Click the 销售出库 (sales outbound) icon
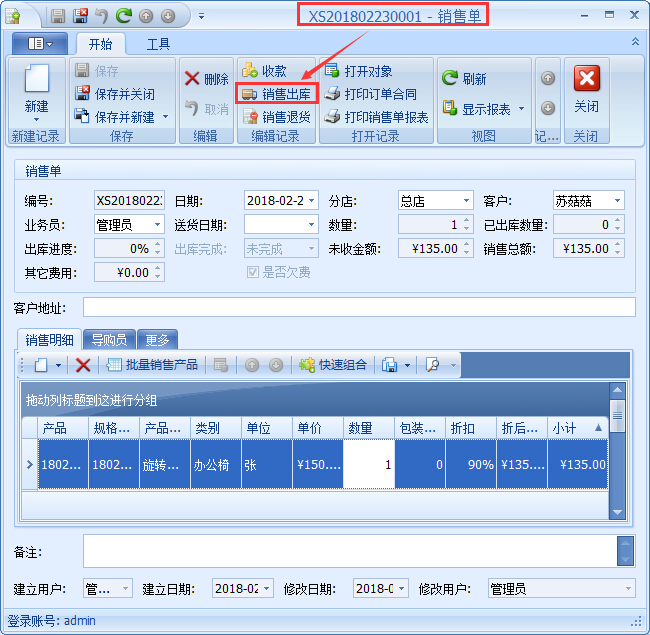The height and width of the screenshot is (635, 650). 250,94
